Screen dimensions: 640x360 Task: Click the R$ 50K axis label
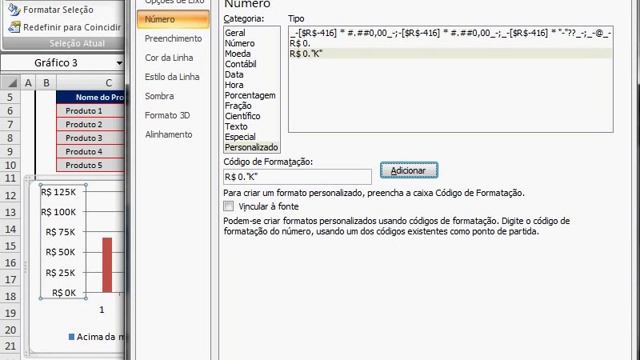click(x=60, y=252)
